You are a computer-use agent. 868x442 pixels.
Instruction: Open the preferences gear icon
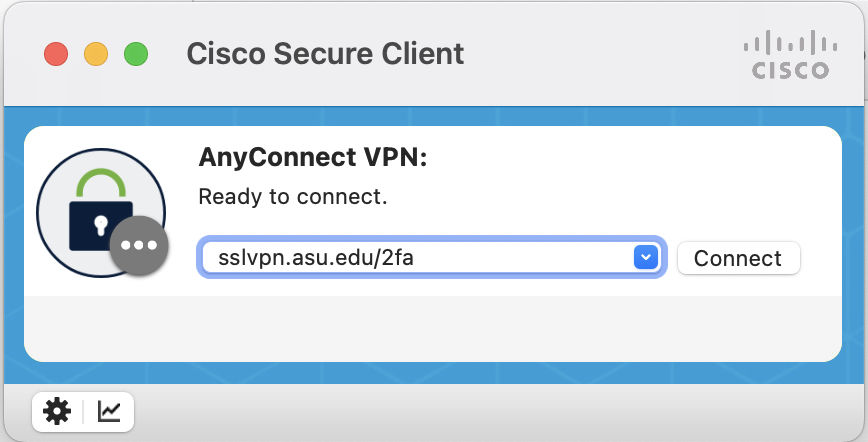[58, 411]
